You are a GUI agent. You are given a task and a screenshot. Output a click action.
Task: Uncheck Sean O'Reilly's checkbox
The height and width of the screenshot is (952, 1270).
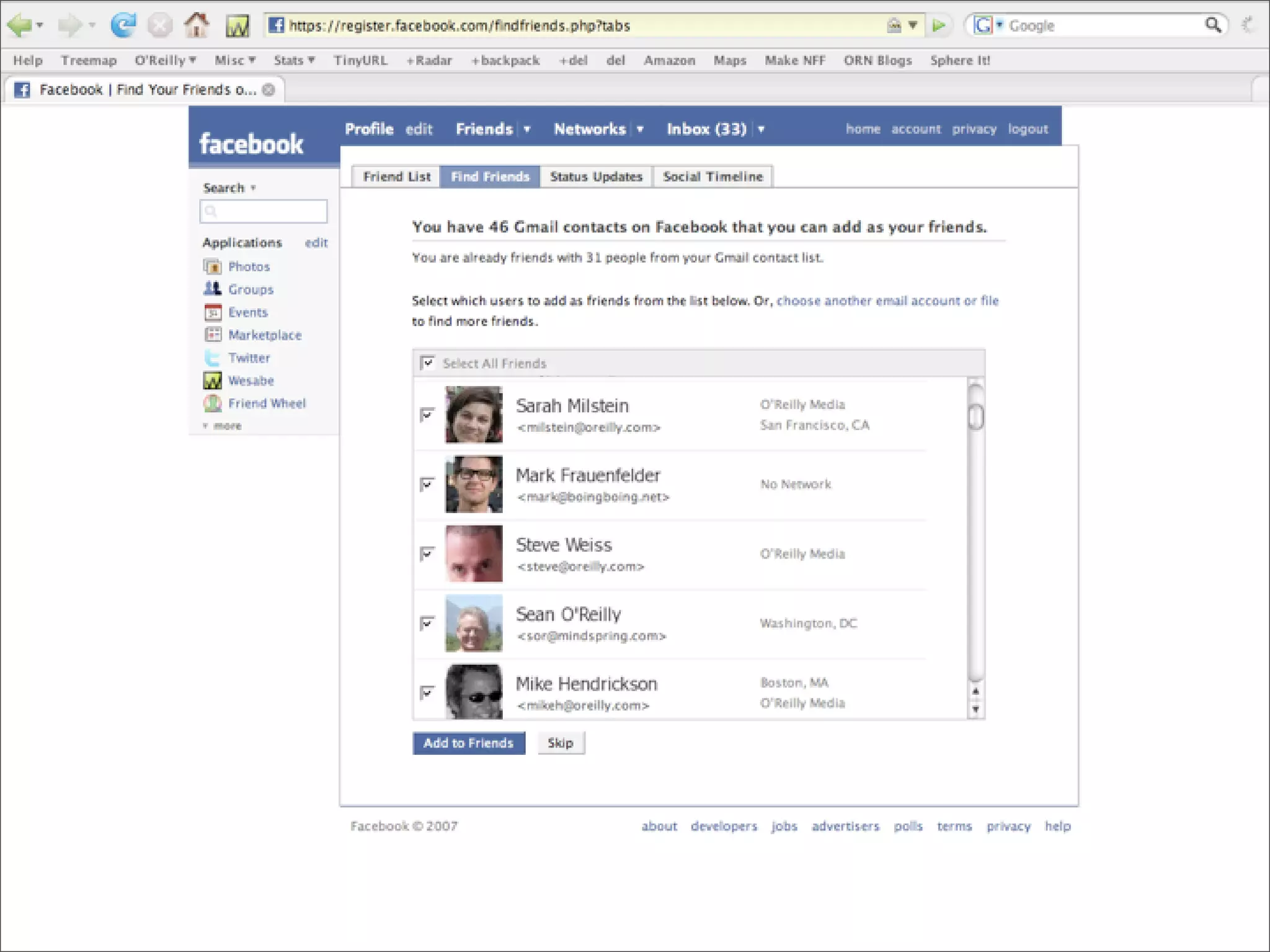427,623
